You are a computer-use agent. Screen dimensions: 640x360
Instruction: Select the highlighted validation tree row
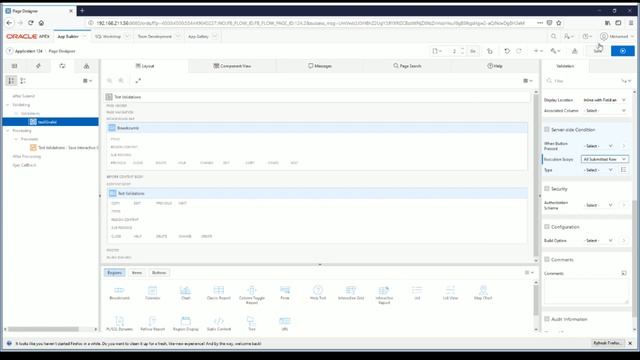pyautogui.click(x=51, y=122)
